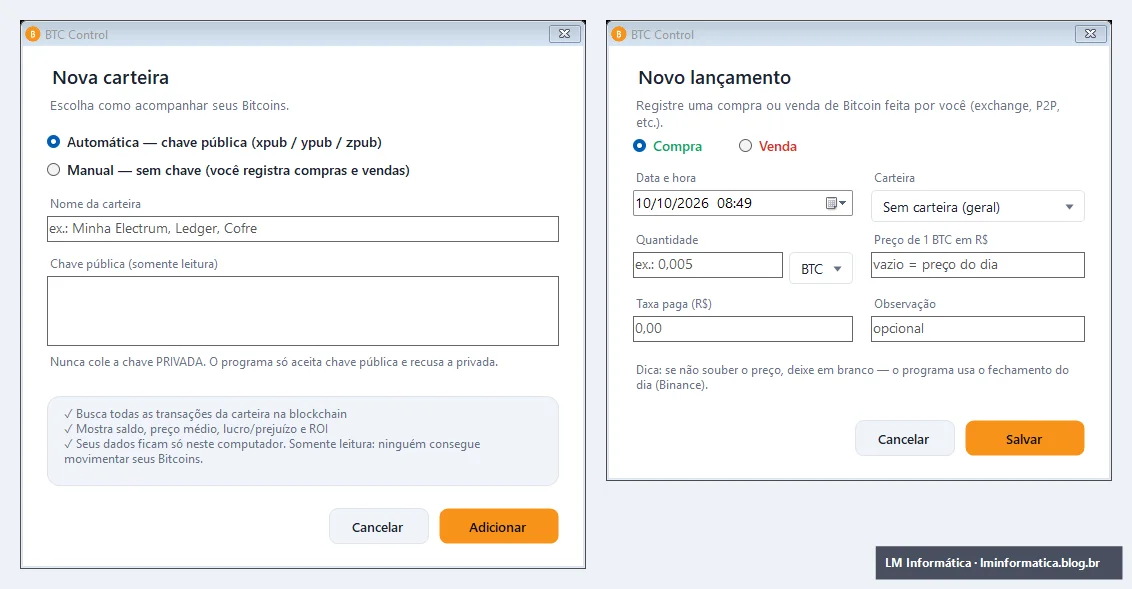Click into the Chave pública text area

click(302, 311)
